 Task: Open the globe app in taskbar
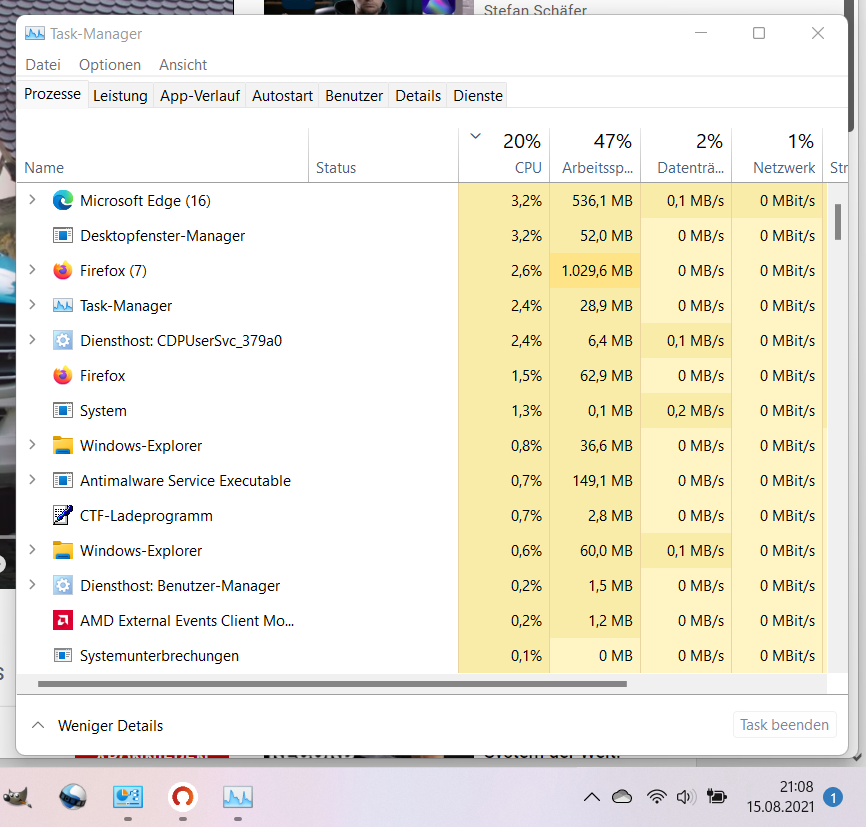pos(72,797)
